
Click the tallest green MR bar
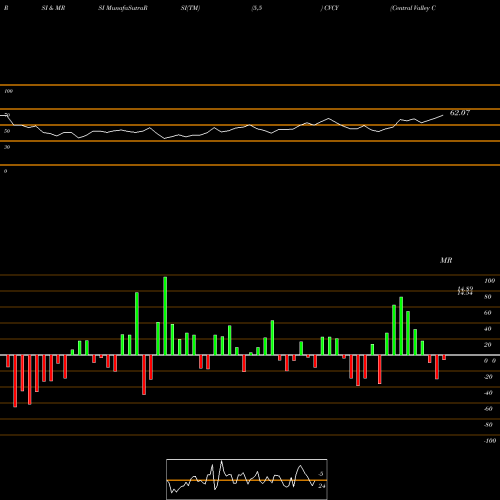165,316
